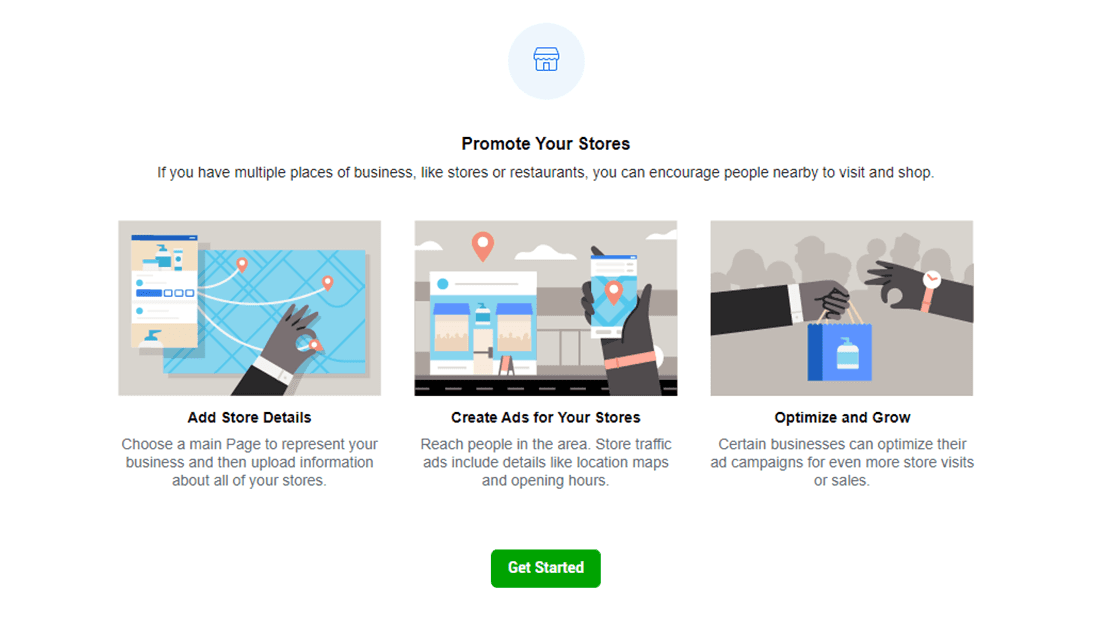Open the Create Ads for Your Stores illustration
The width and height of the screenshot is (1100, 628).
point(545,308)
